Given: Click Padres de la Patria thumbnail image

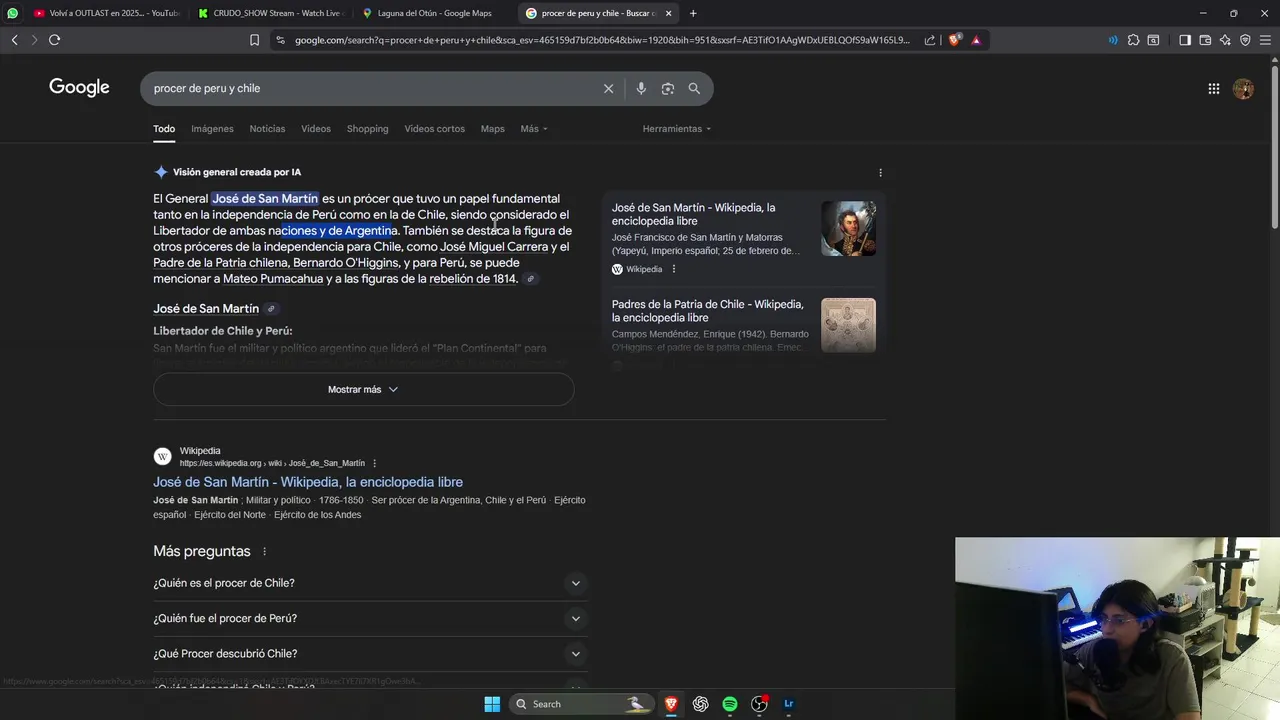Looking at the screenshot, I should pyautogui.click(x=848, y=325).
